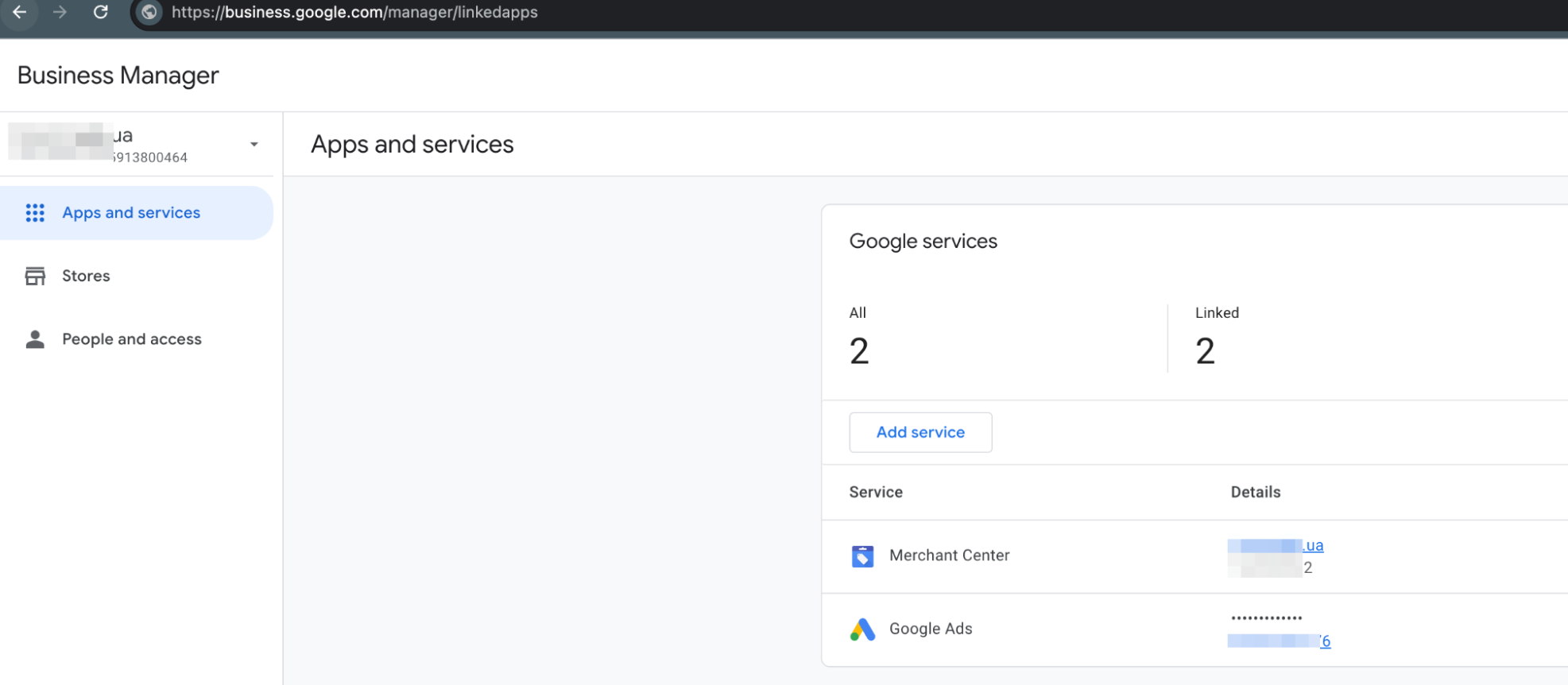Click the Apps and services grid icon
The width and height of the screenshot is (1568, 685).
click(x=35, y=213)
